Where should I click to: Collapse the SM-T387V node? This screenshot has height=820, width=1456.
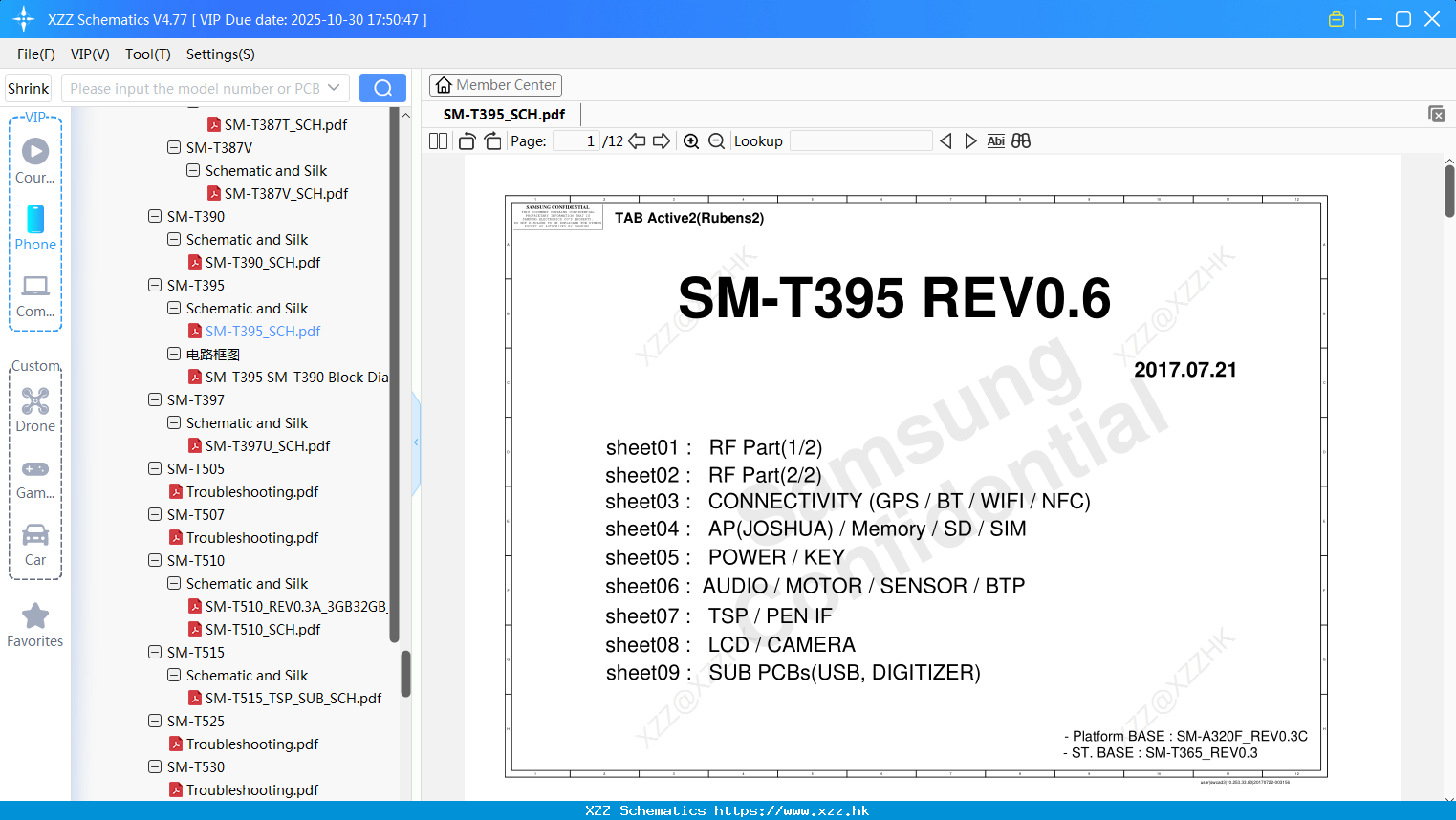point(174,147)
